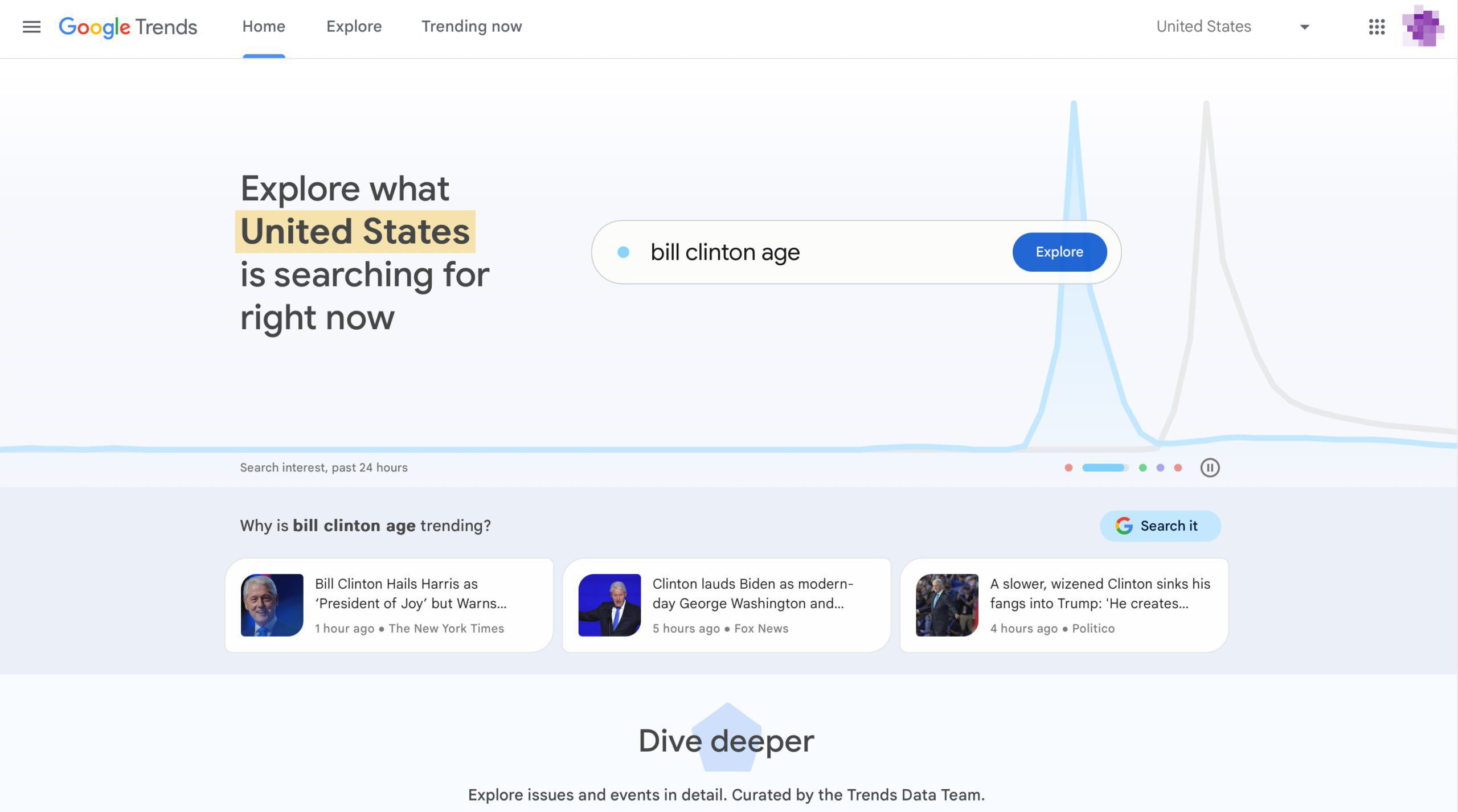Viewport: 1458px width, 812px height.
Task: Click the blue dot beside search term
Action: 623,252
